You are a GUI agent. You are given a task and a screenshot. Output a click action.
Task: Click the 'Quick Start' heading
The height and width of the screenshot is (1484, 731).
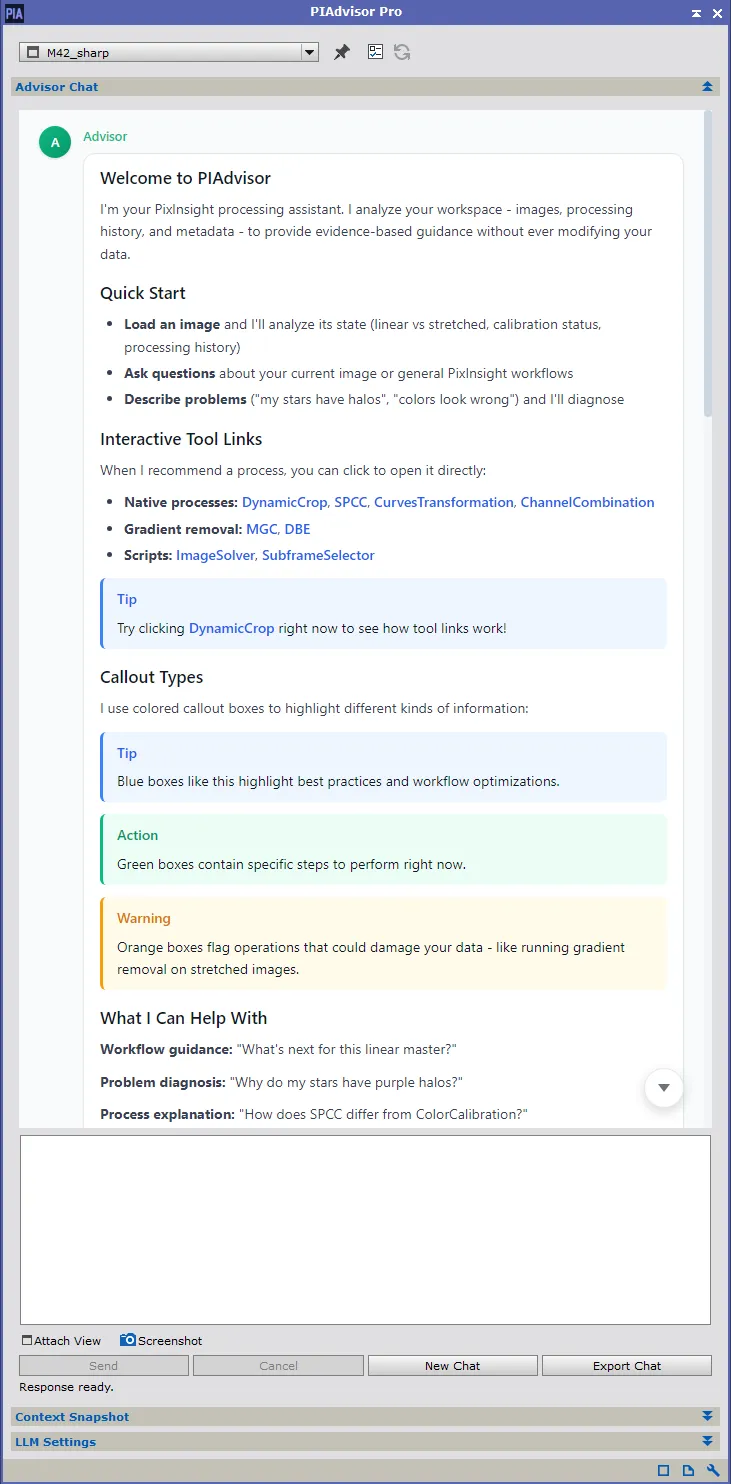pyautogui.click(x=143, y=293)
